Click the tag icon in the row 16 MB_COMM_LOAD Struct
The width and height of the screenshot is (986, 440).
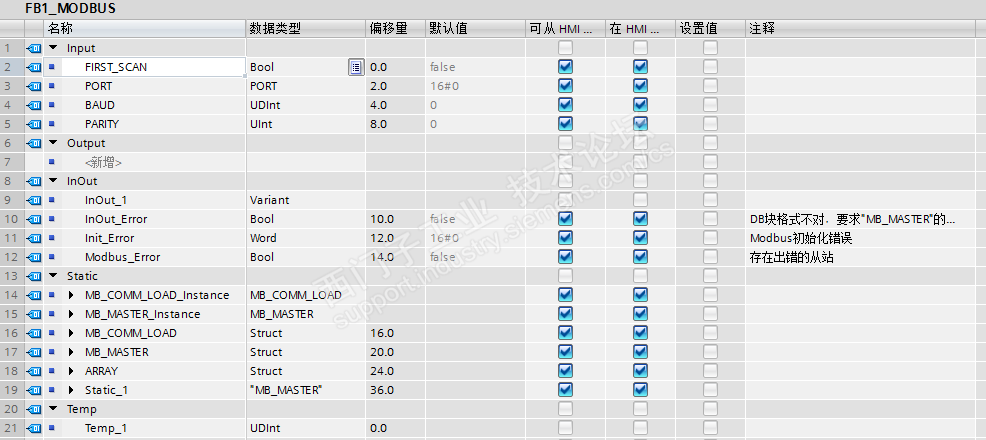click(x=34, y=333)
